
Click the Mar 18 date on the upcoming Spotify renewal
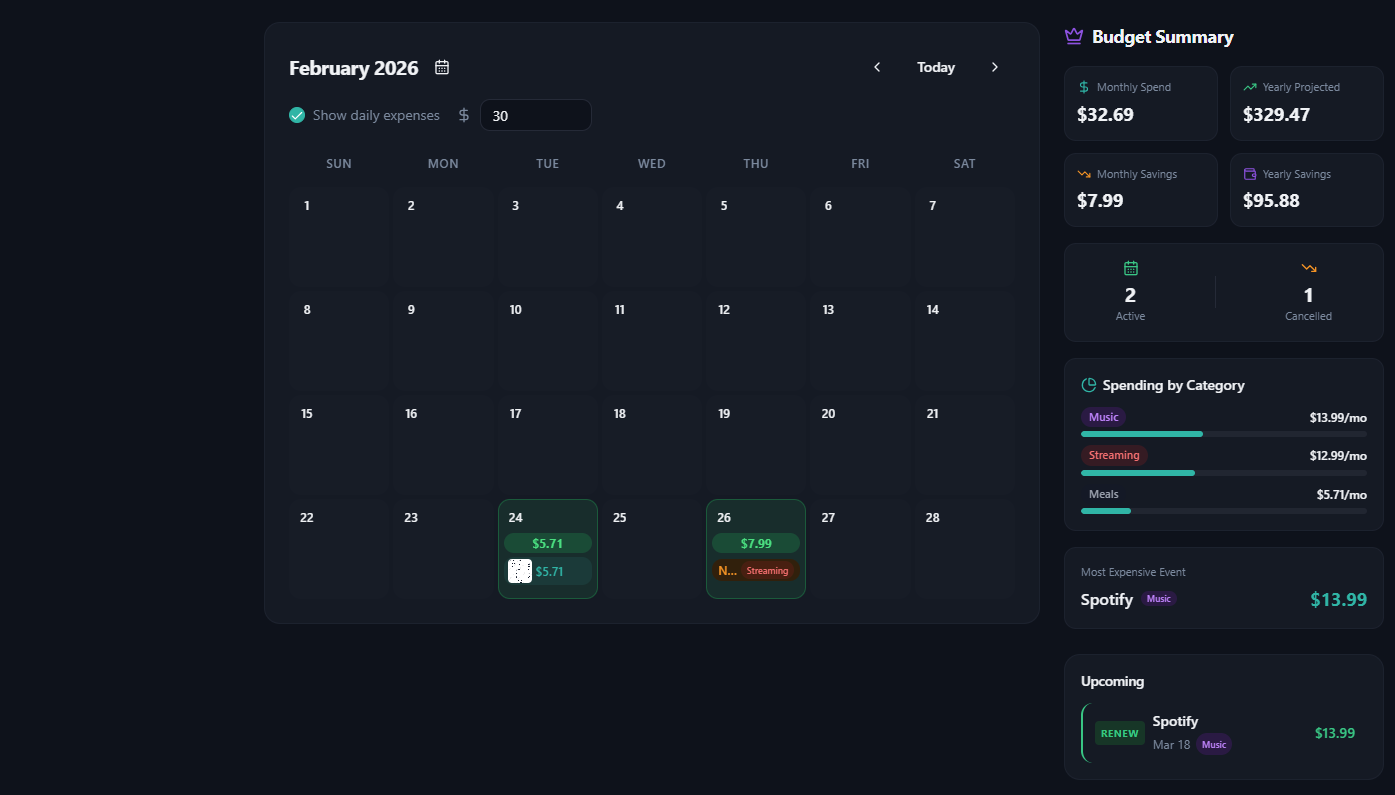coord(1171,745)
